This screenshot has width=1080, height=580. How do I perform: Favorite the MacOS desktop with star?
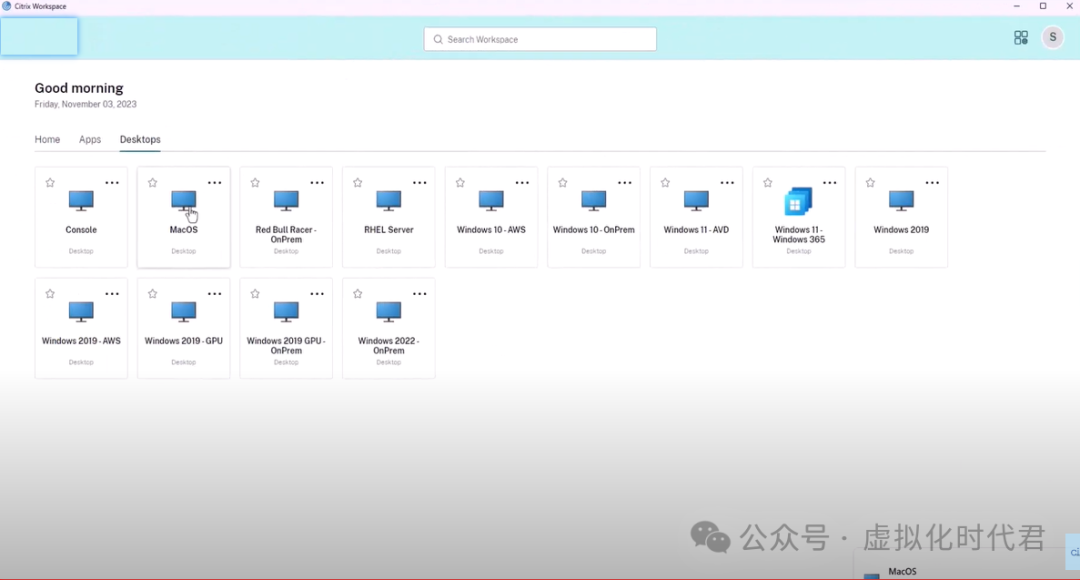coord(153,183)
